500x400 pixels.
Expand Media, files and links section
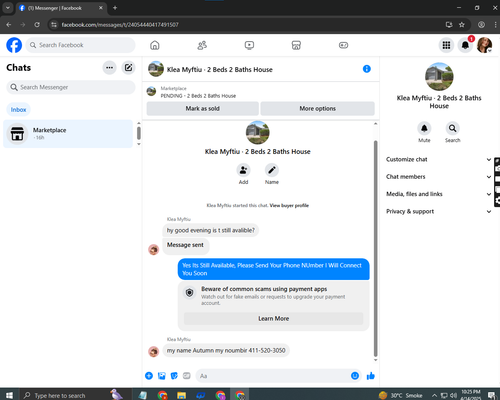click(439, 194)
